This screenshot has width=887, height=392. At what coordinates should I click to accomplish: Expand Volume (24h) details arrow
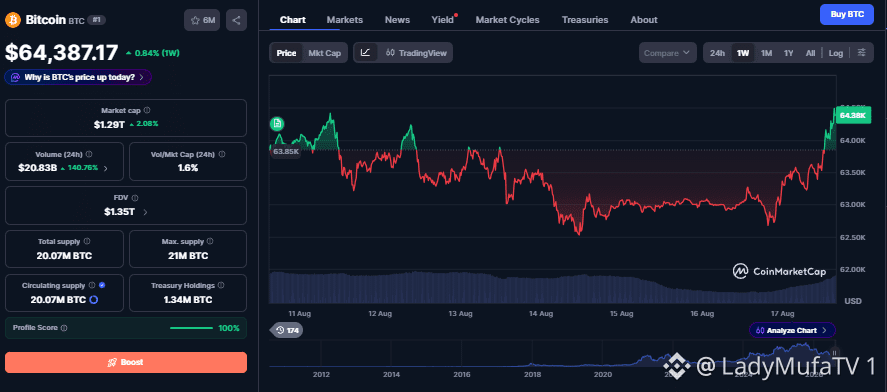pos(106,168)
